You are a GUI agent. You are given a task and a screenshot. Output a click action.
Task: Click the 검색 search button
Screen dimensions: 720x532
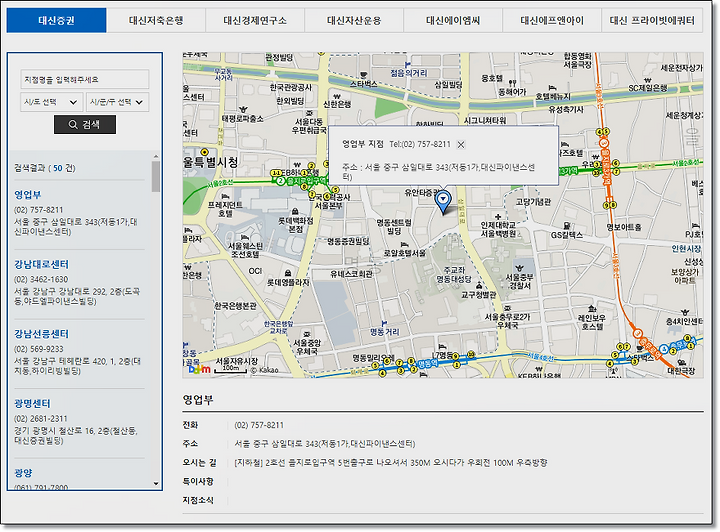(85, 124)
